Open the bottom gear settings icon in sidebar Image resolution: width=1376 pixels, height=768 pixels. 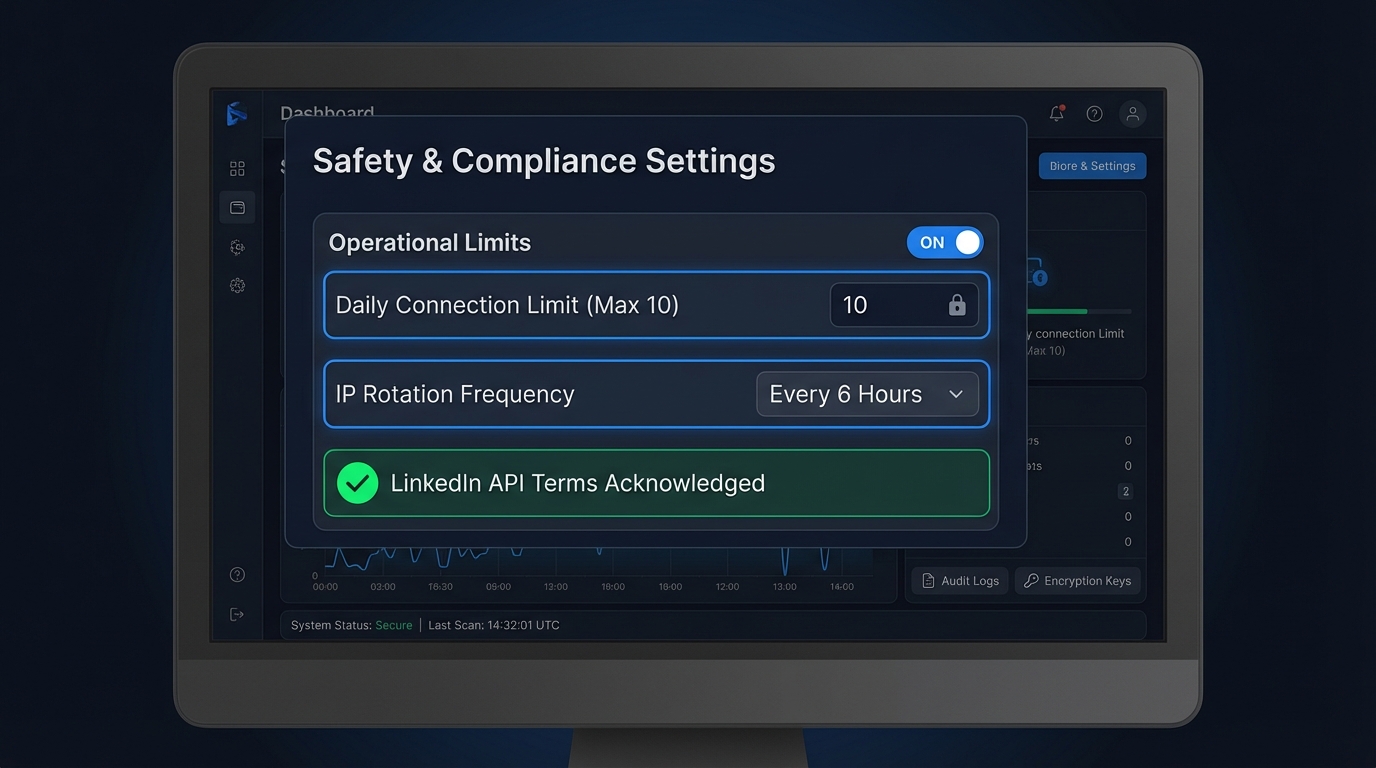tap(237, 286)
